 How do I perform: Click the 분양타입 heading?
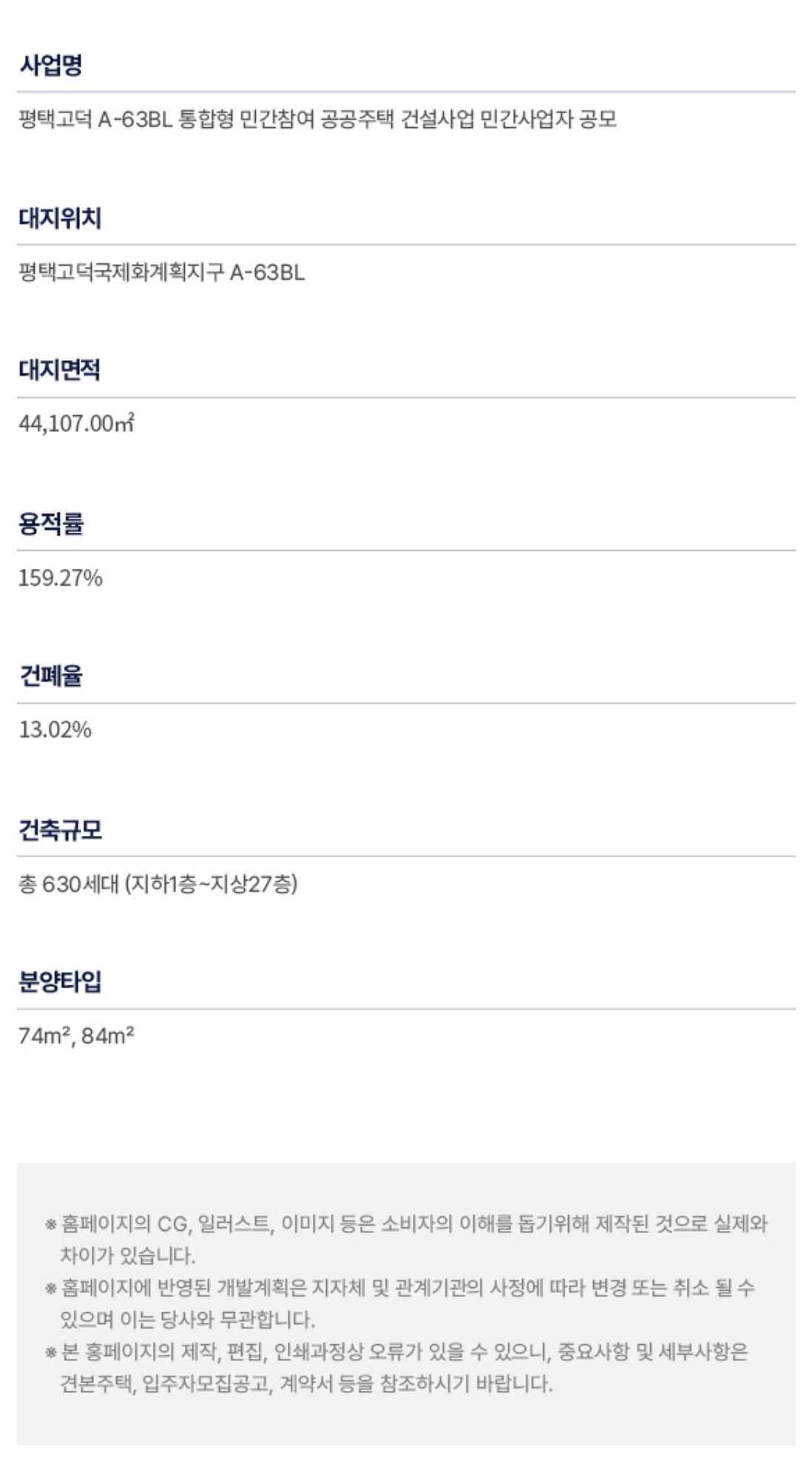pos(60,982)
